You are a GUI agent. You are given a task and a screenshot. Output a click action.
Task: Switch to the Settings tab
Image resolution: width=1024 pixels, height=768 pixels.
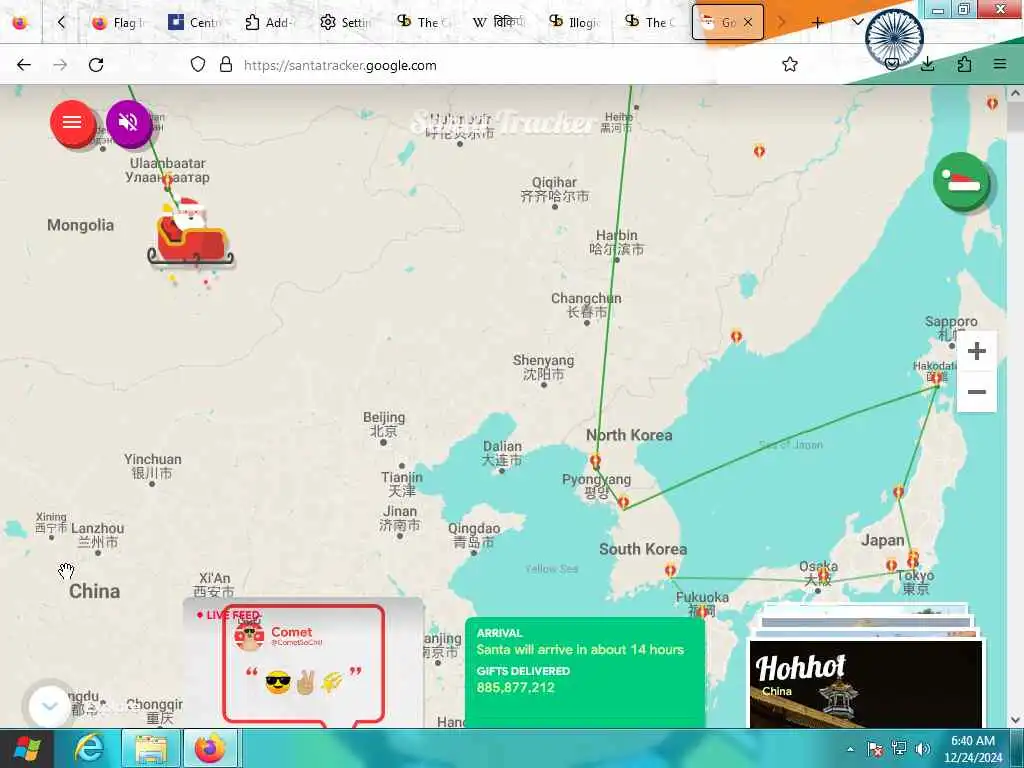(x=346, y=23)
